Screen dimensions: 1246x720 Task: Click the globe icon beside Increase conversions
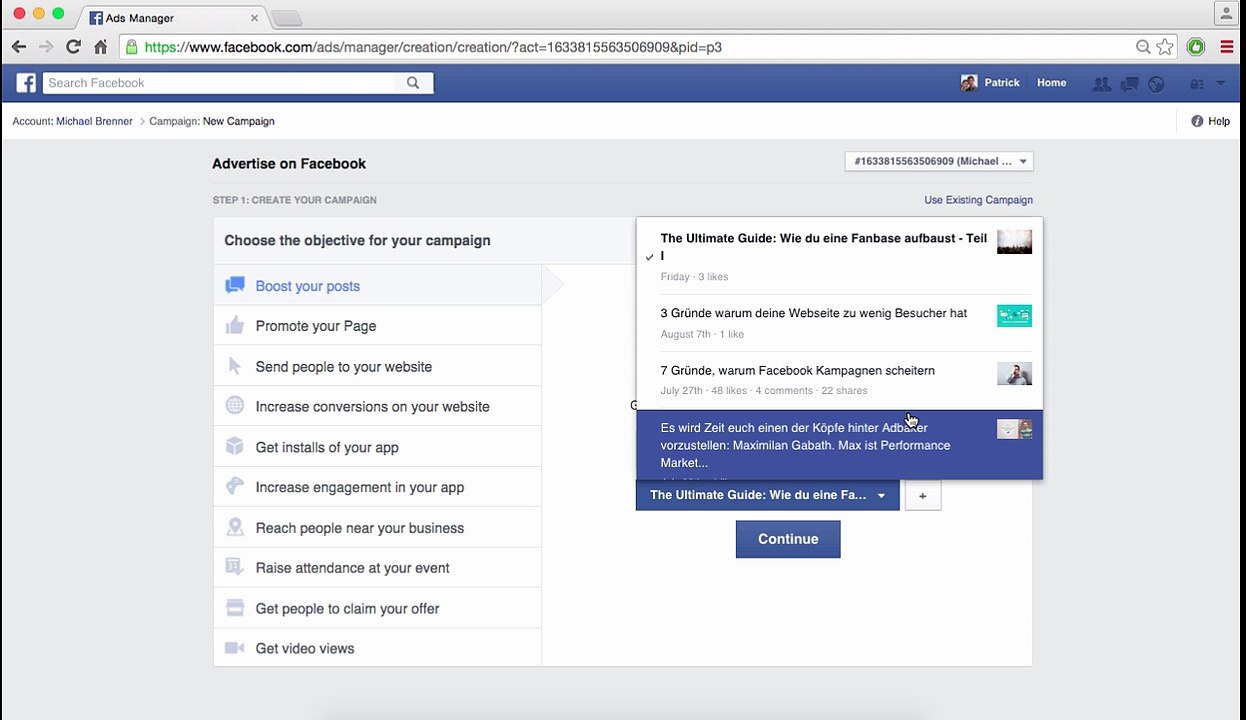(235, 406)
